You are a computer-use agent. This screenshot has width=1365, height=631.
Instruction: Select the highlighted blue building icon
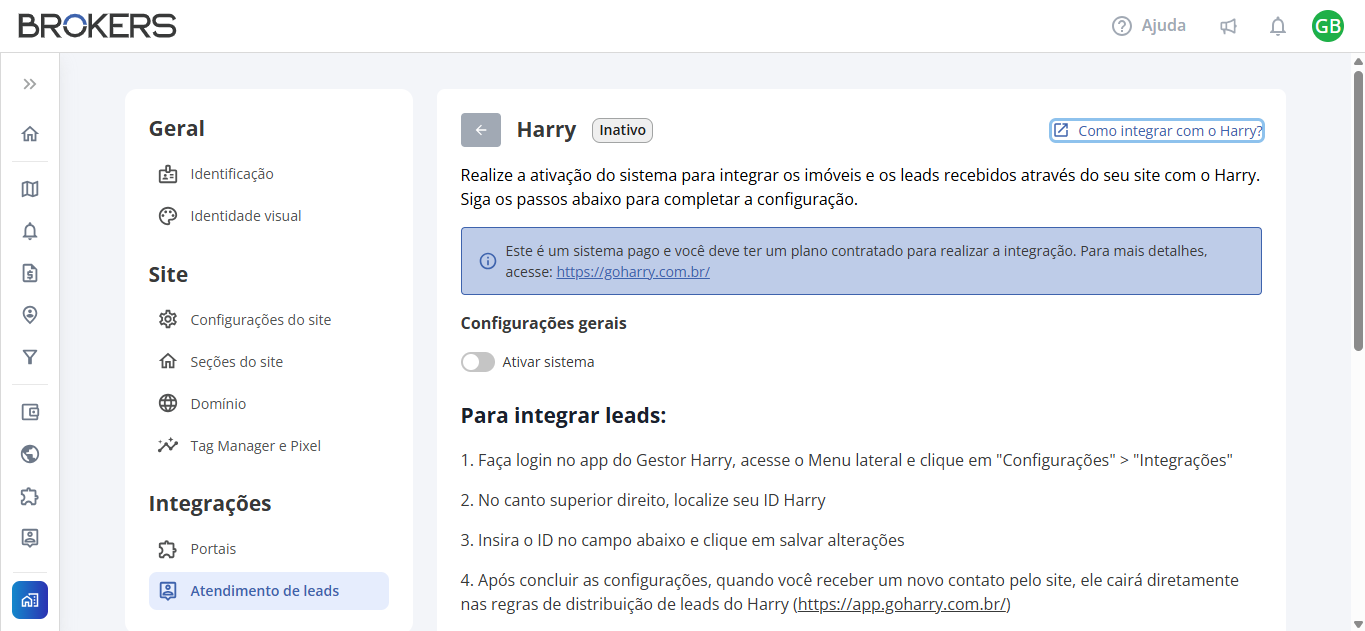pos(30,600)
